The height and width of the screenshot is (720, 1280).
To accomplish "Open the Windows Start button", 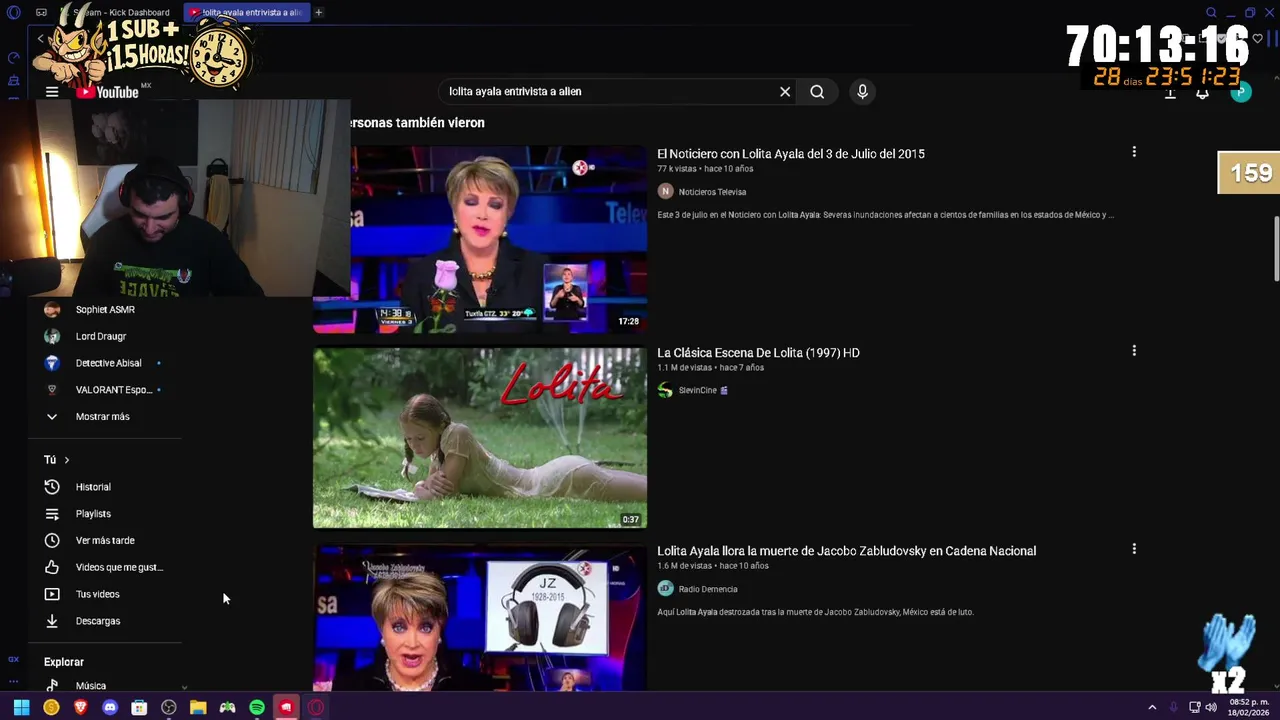I will (21, 707).
